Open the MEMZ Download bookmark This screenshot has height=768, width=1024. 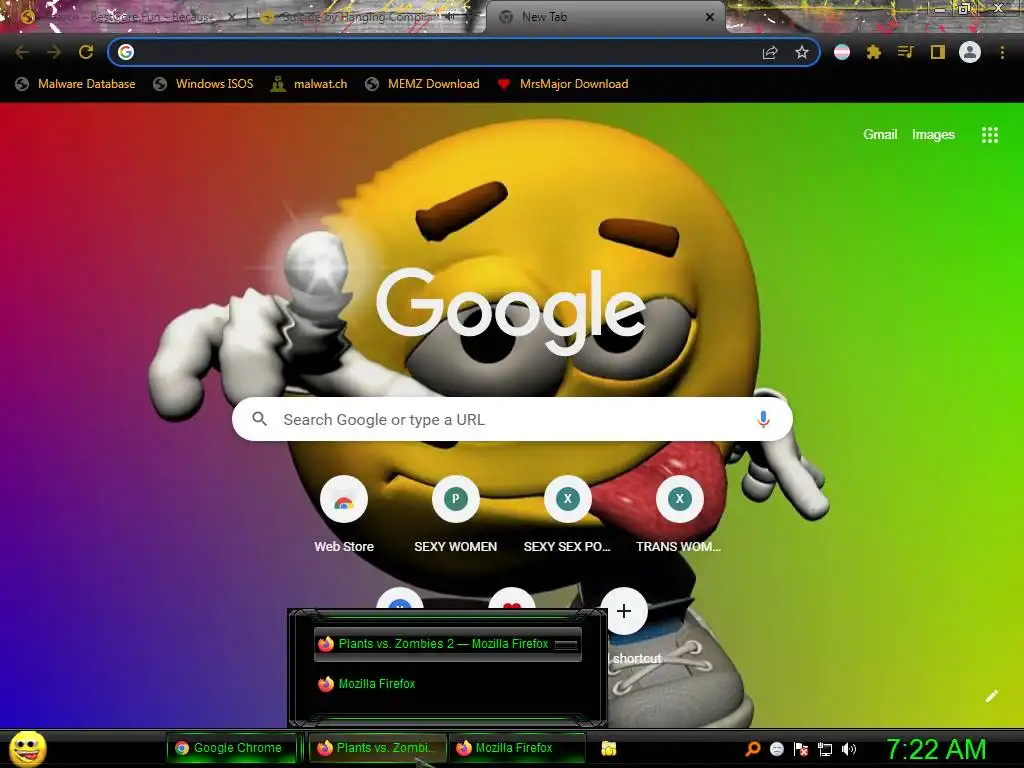click(423, 84)
